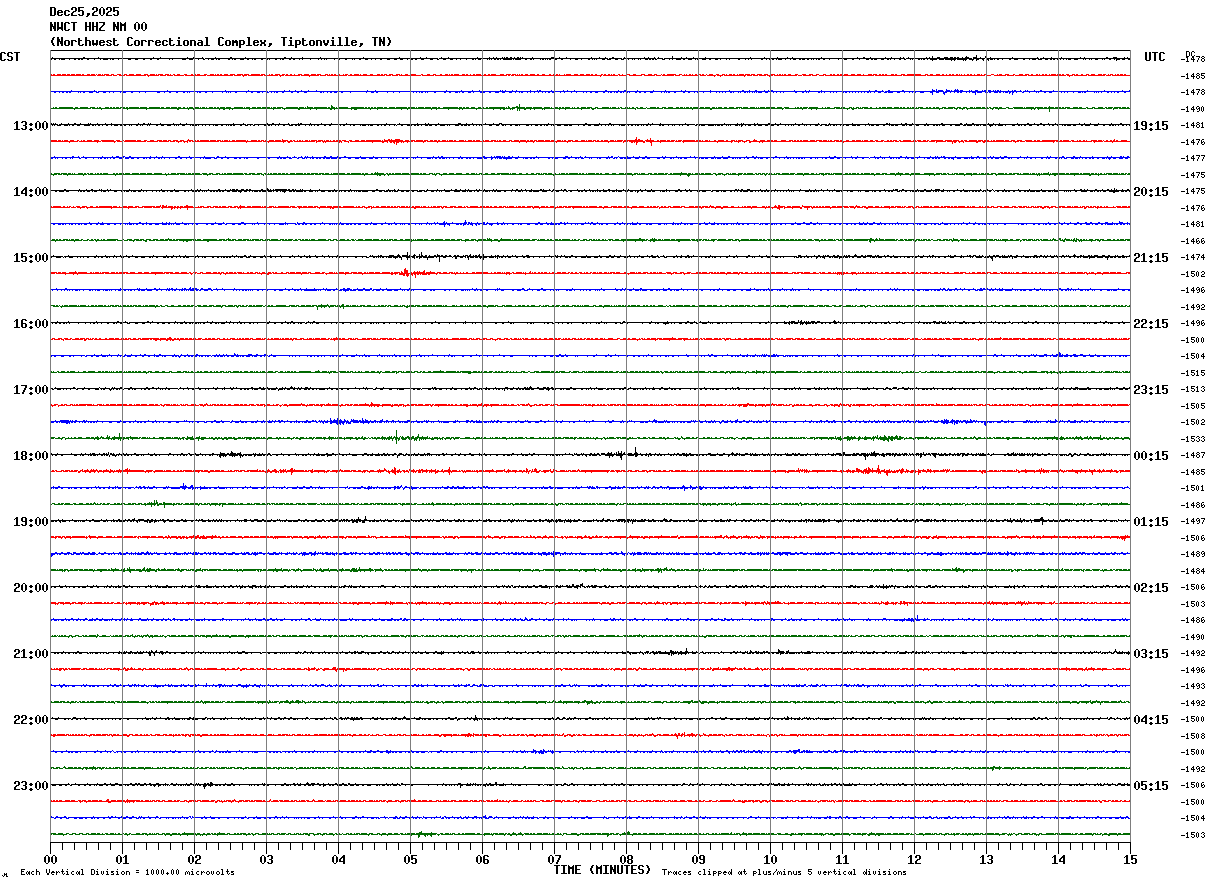Click the 18:00 CST time label
This screenshot has width=1210, height=886.
(x=30, y=456)
